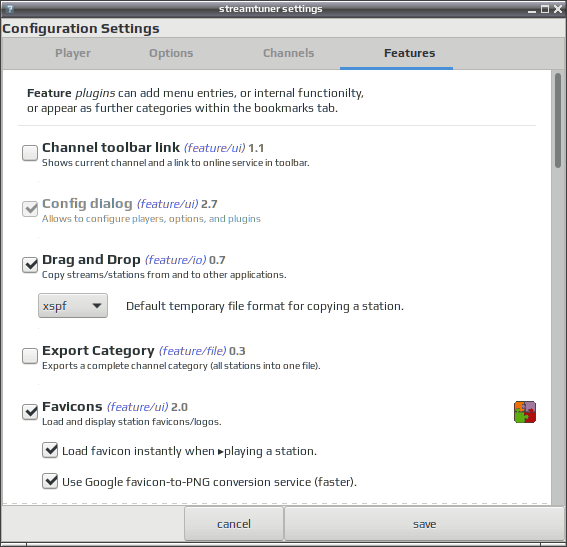This screenshot has width=567, height=547.
Task: Click the save button
Action: 425,524
